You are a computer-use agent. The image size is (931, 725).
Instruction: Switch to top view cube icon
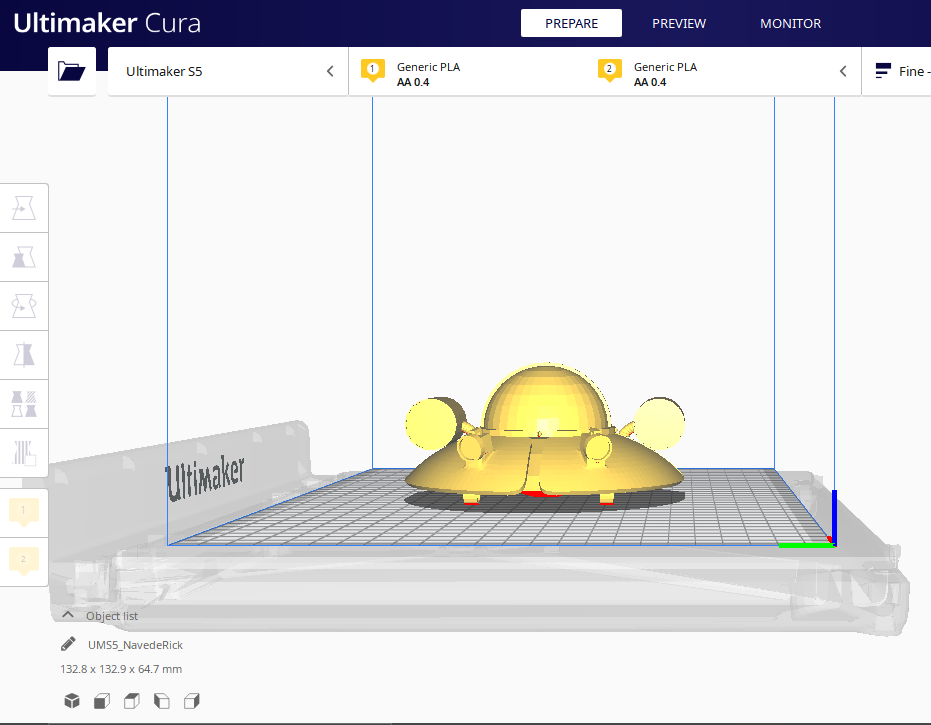point(132,701)
